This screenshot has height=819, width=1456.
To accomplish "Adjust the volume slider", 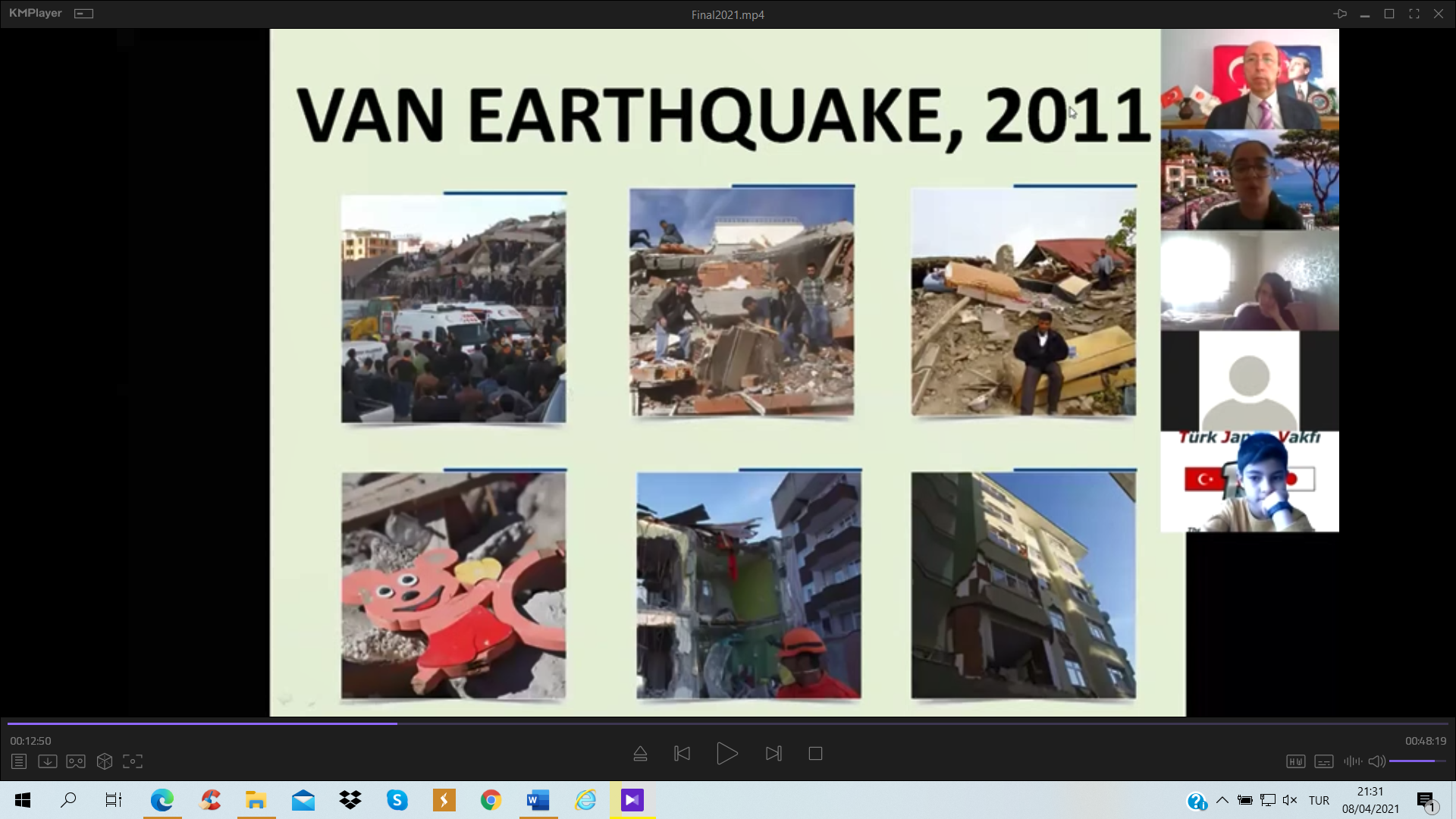I will point(1417,761).
